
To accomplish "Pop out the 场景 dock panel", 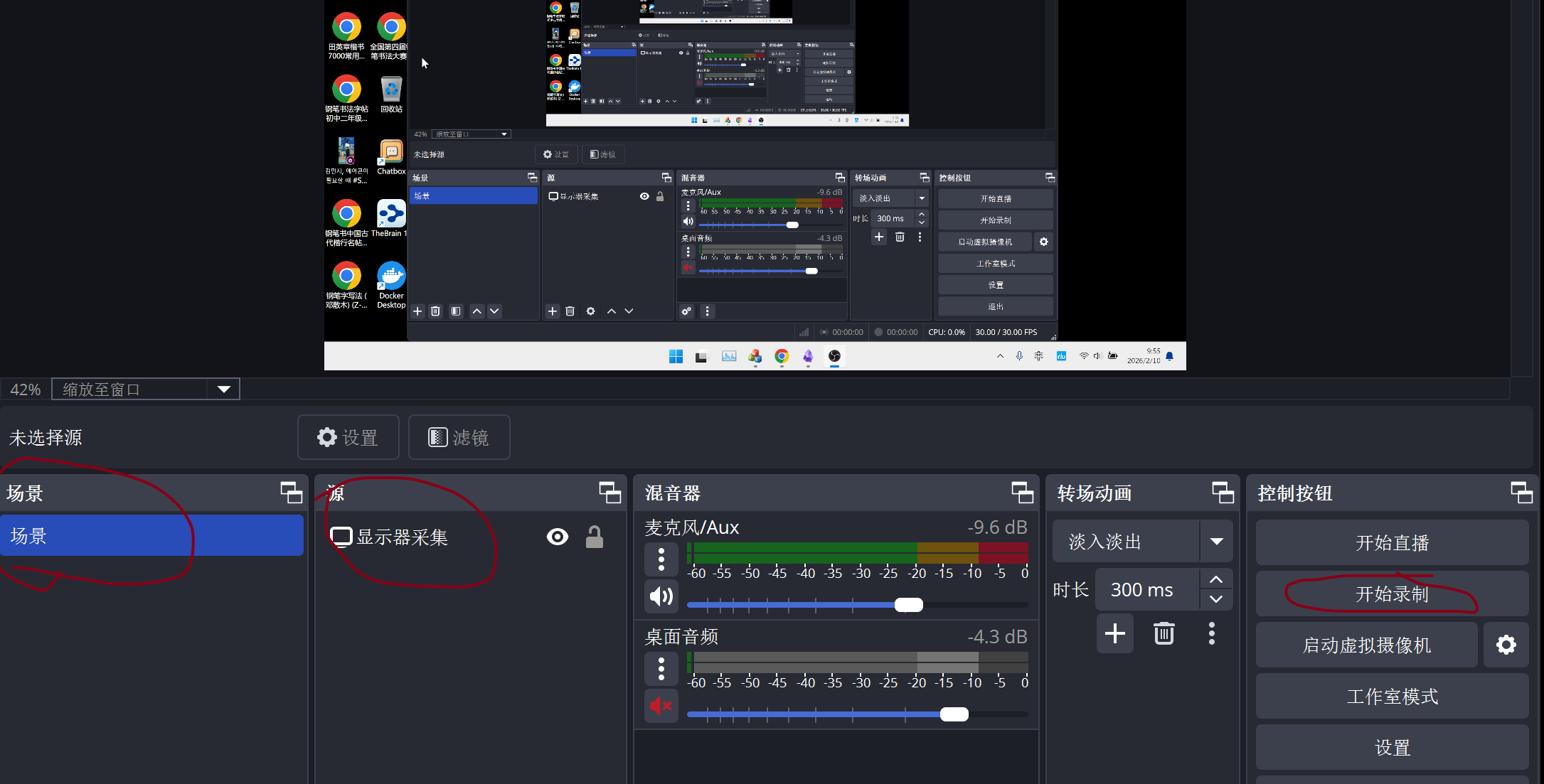I will tap(291, 493).
